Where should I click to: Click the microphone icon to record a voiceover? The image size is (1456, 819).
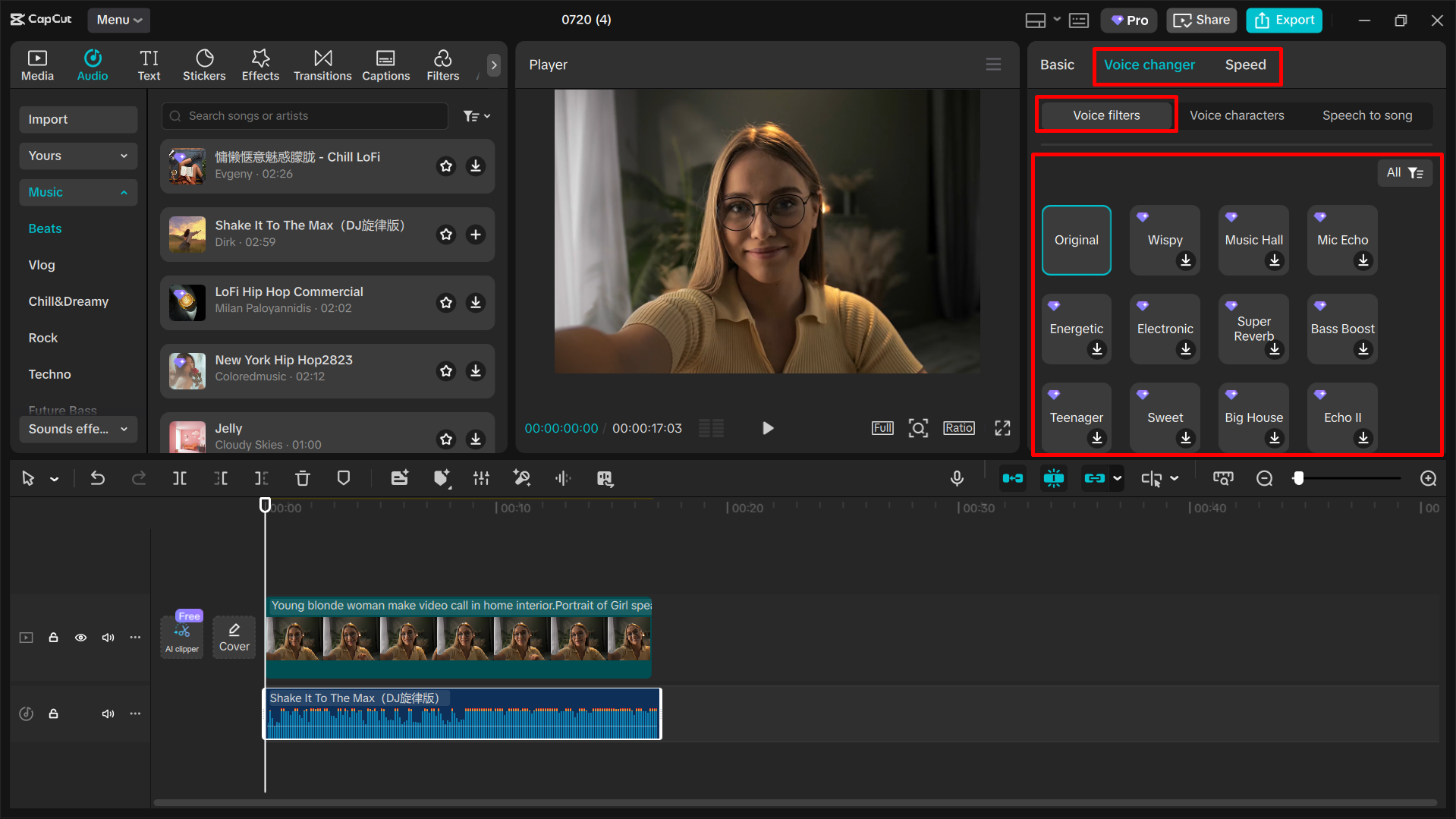(x=957, y=478)
